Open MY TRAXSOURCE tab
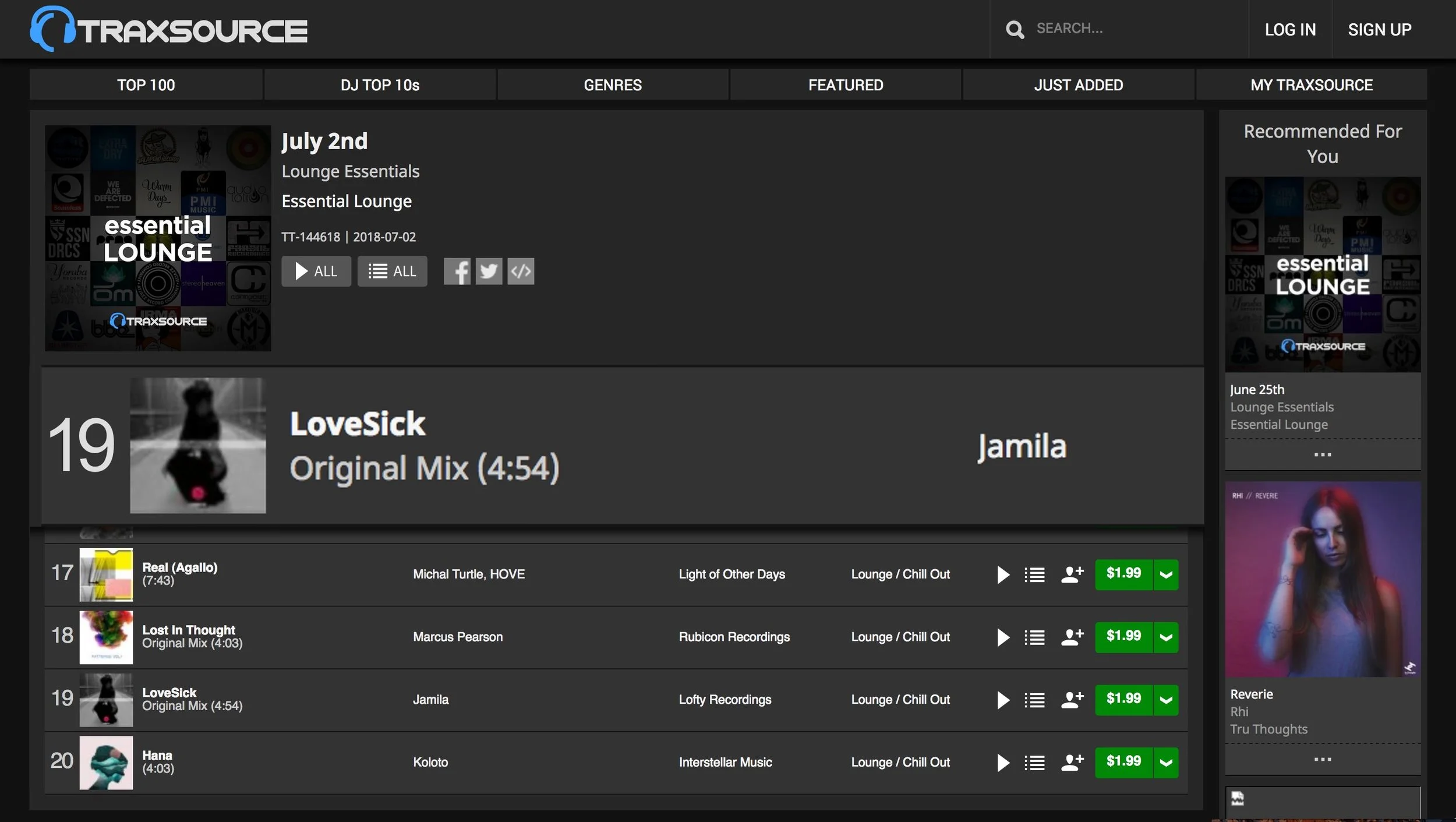This screenshot has width=1456, height=822. pyautogui.click(x=1312, y=85)
